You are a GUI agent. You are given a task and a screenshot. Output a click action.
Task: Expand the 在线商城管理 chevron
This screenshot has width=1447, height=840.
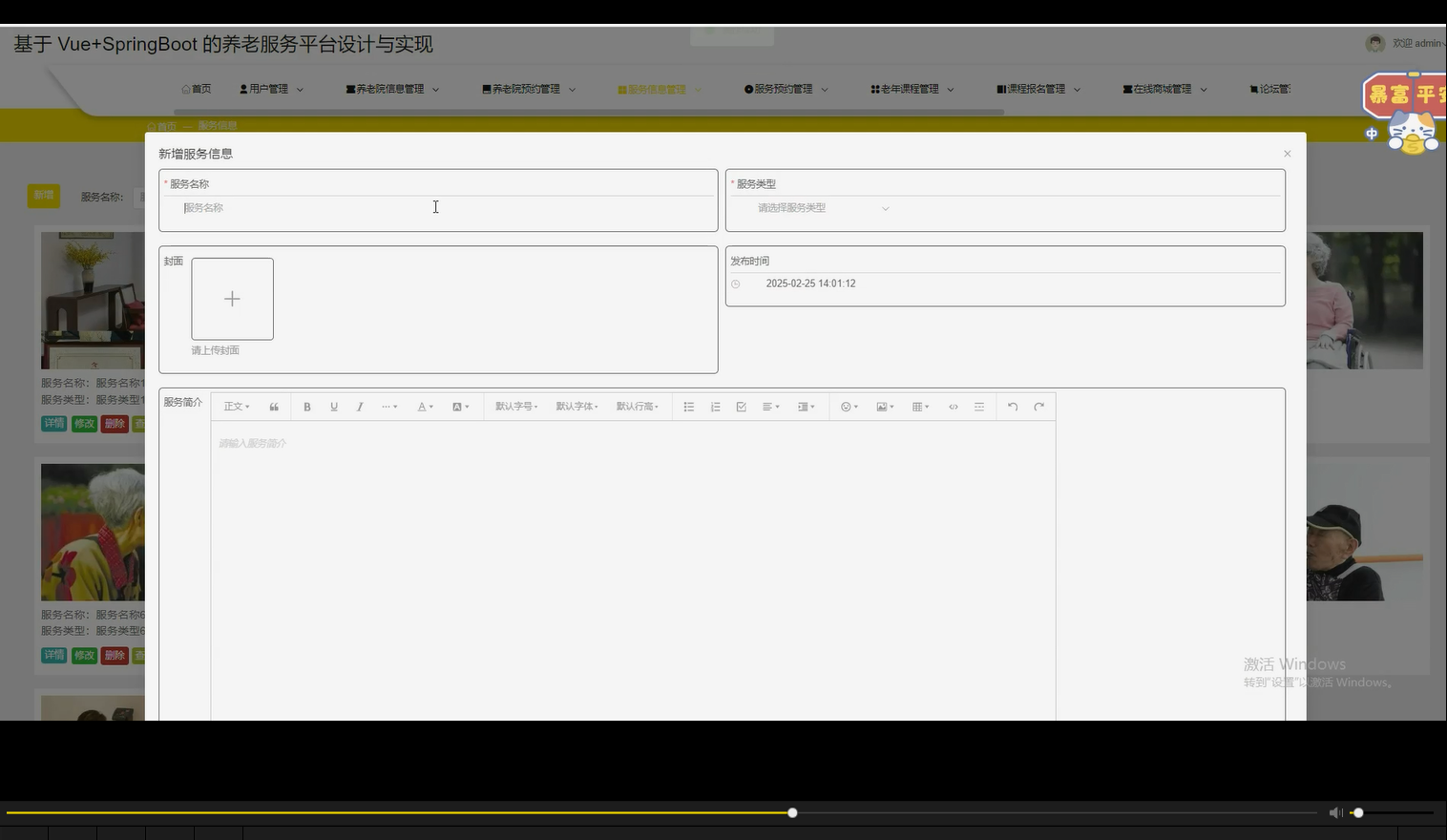pyautogui.click(x=1204, y=90)
